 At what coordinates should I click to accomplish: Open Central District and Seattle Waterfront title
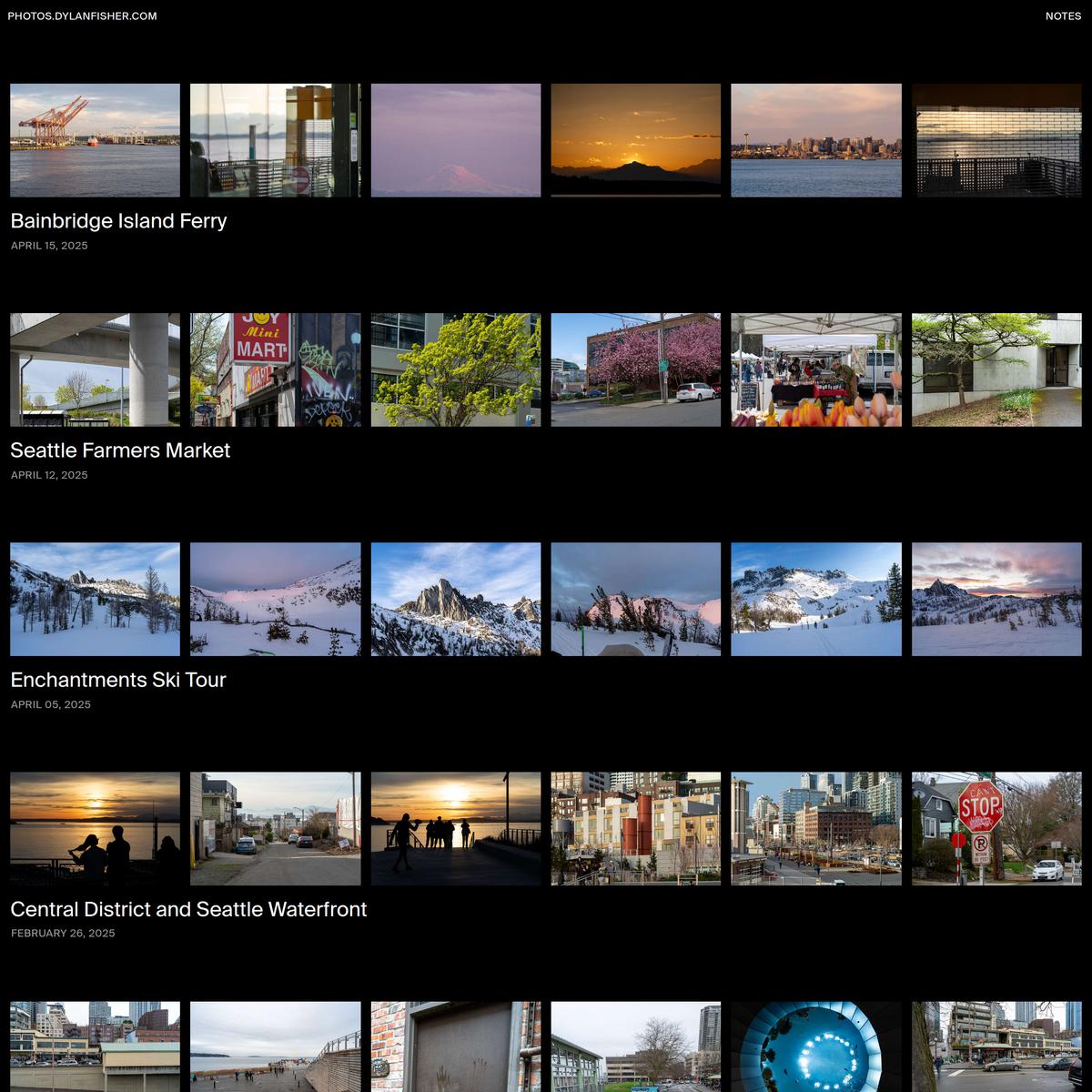[188, 909]
